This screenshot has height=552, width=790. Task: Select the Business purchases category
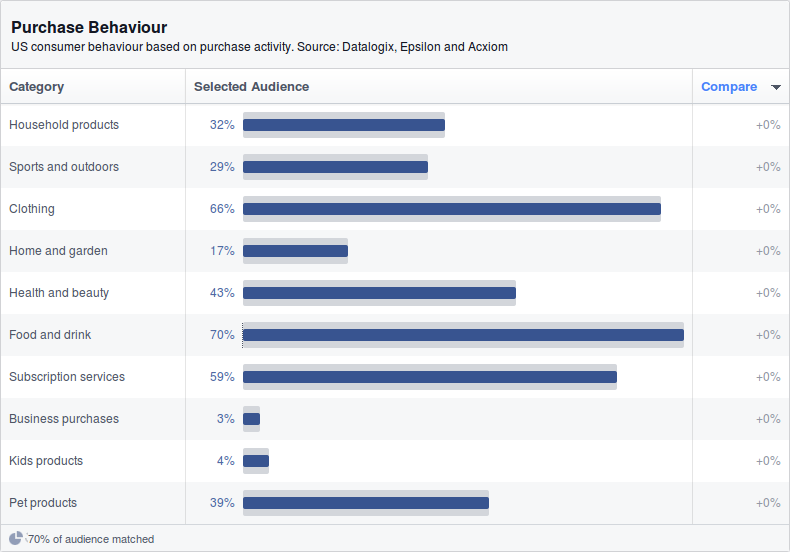(64, 419)
